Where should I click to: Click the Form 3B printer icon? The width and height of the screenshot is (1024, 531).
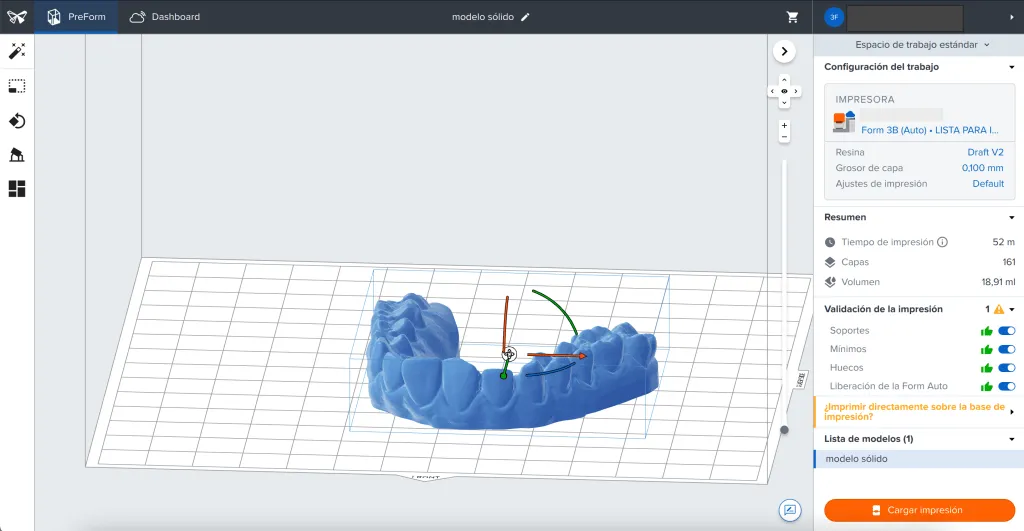tap(844, 122)
